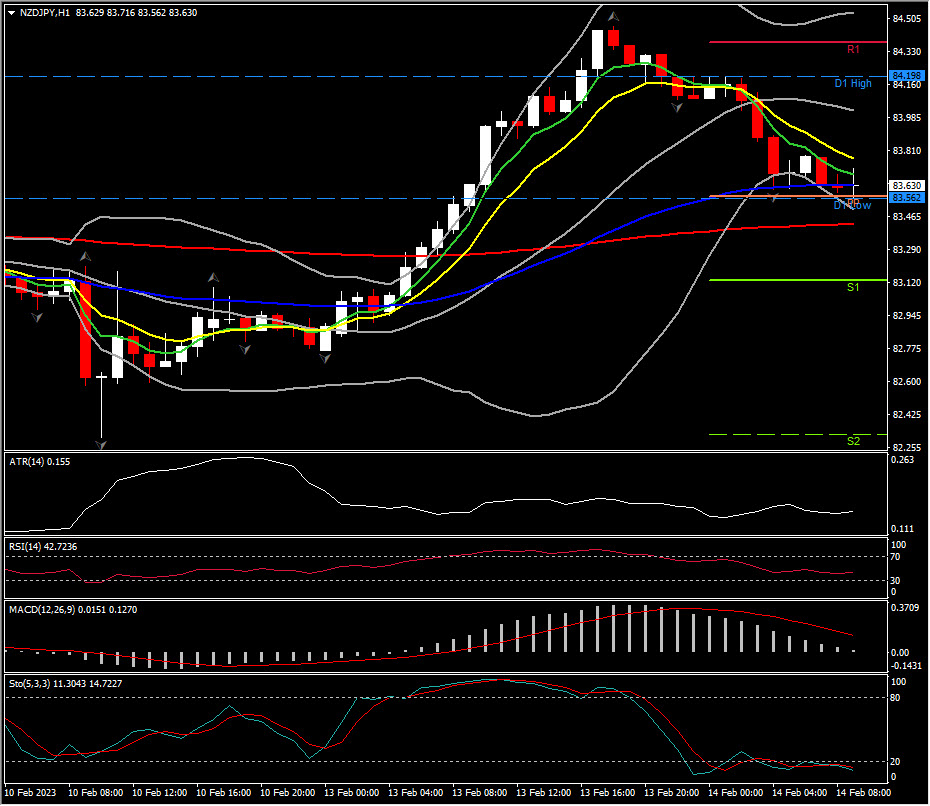Click the 10 Feb 2023 date label
This screenshot has width=930, height=806.
tap(32, 793)
